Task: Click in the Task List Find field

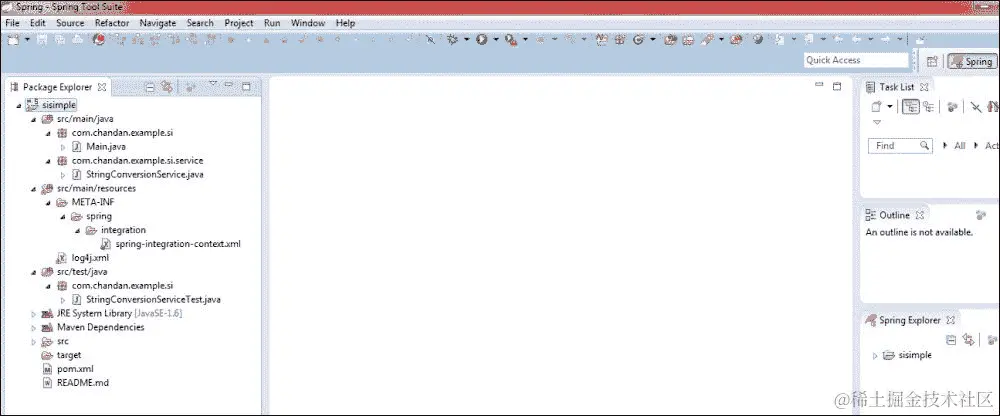Action: tap(900, 145)
